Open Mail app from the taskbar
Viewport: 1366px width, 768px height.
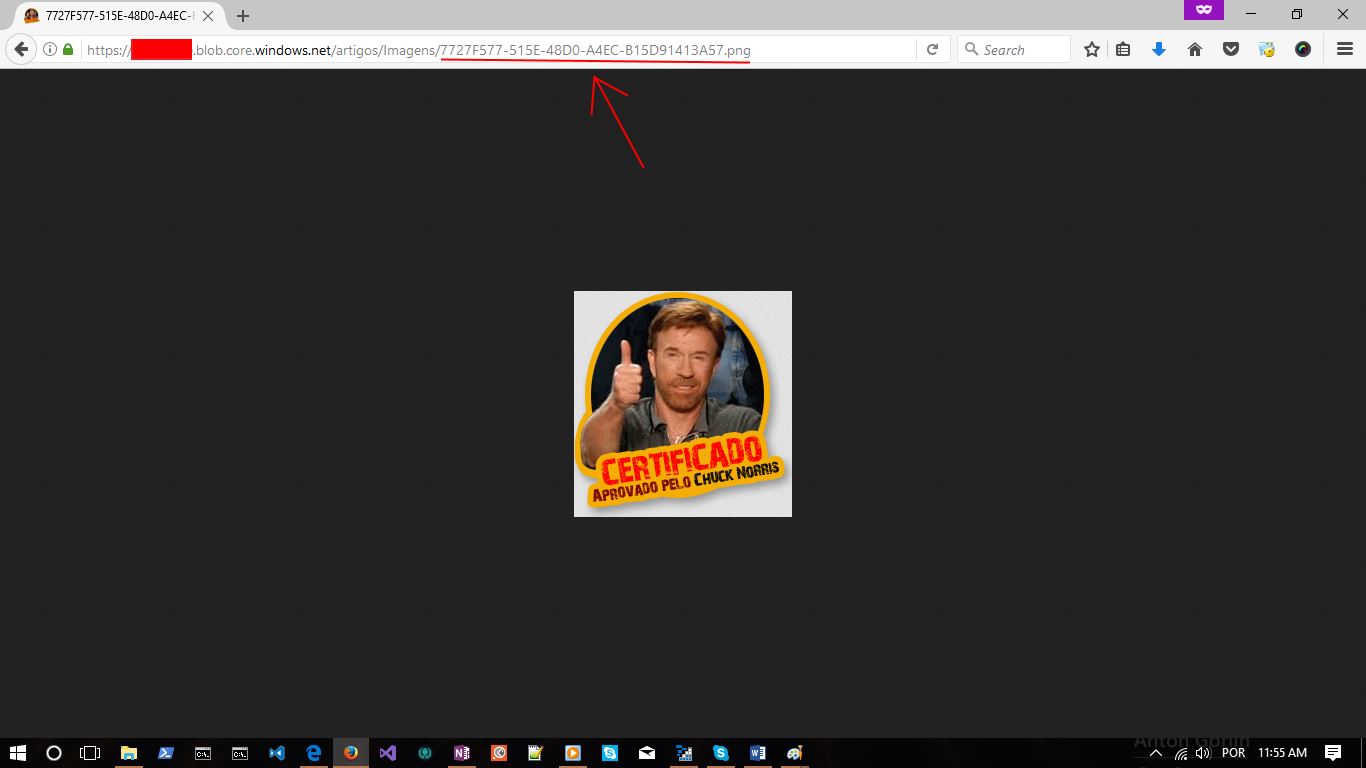click(x=647, y=753)
